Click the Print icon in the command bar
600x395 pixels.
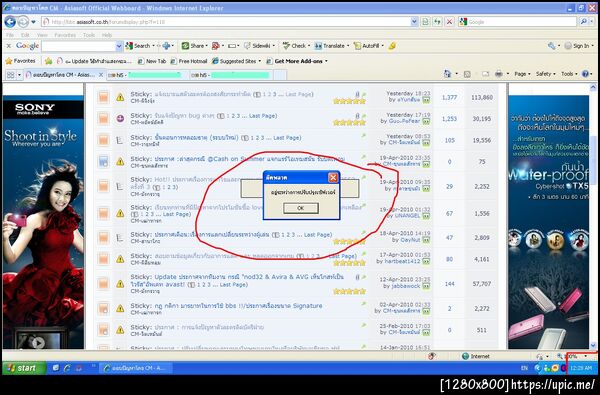pos(499,74)
